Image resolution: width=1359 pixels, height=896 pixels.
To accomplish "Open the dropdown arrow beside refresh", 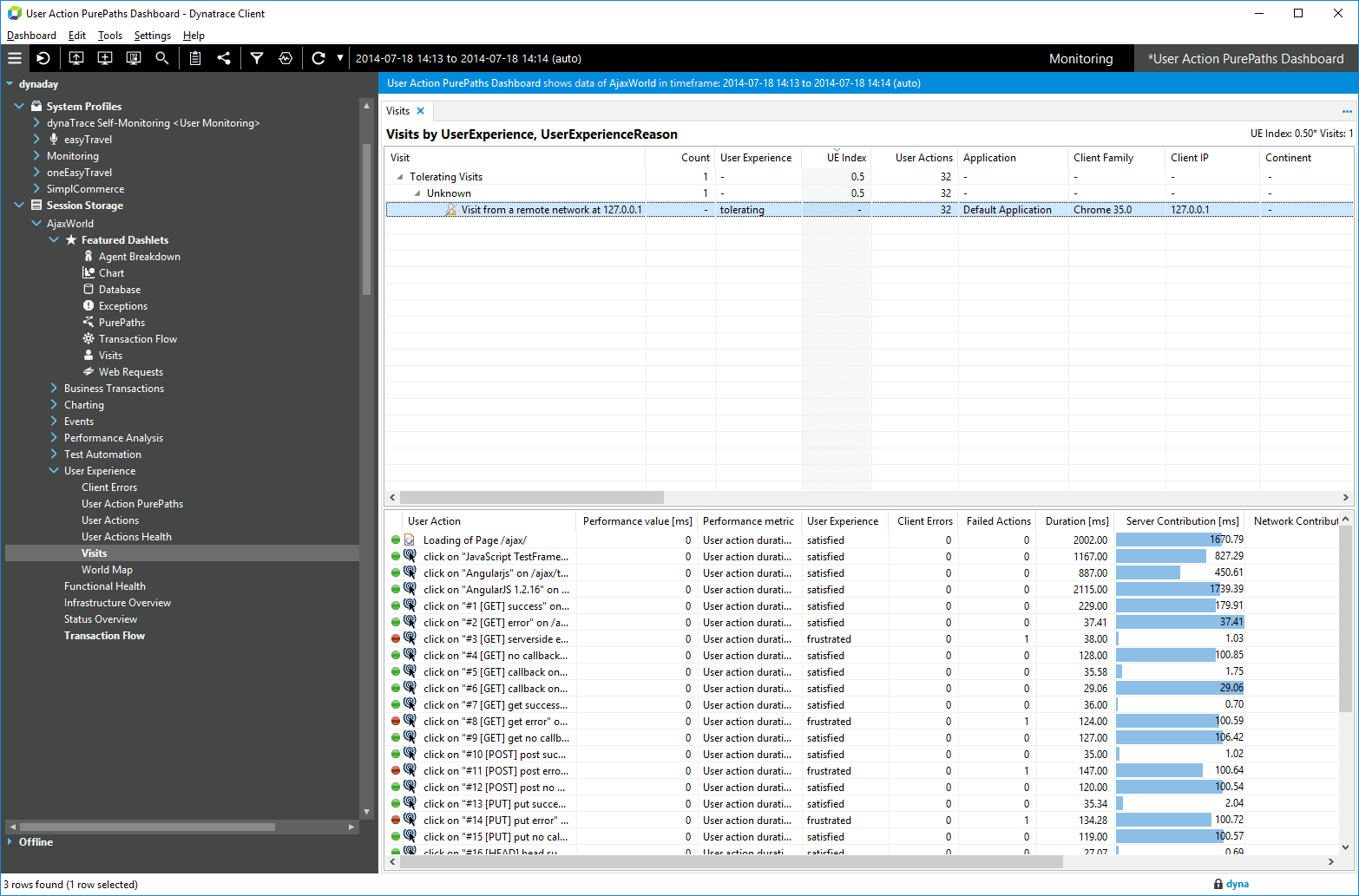I will [x=340, y=58].
